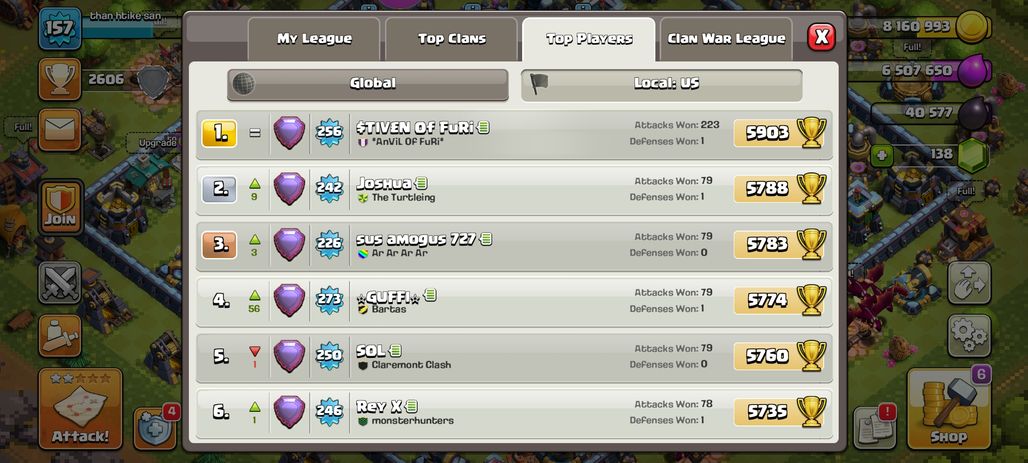Open the mail inbox icon
The height and width of the screenshot is (463, 1028).
tap(60, 130)
